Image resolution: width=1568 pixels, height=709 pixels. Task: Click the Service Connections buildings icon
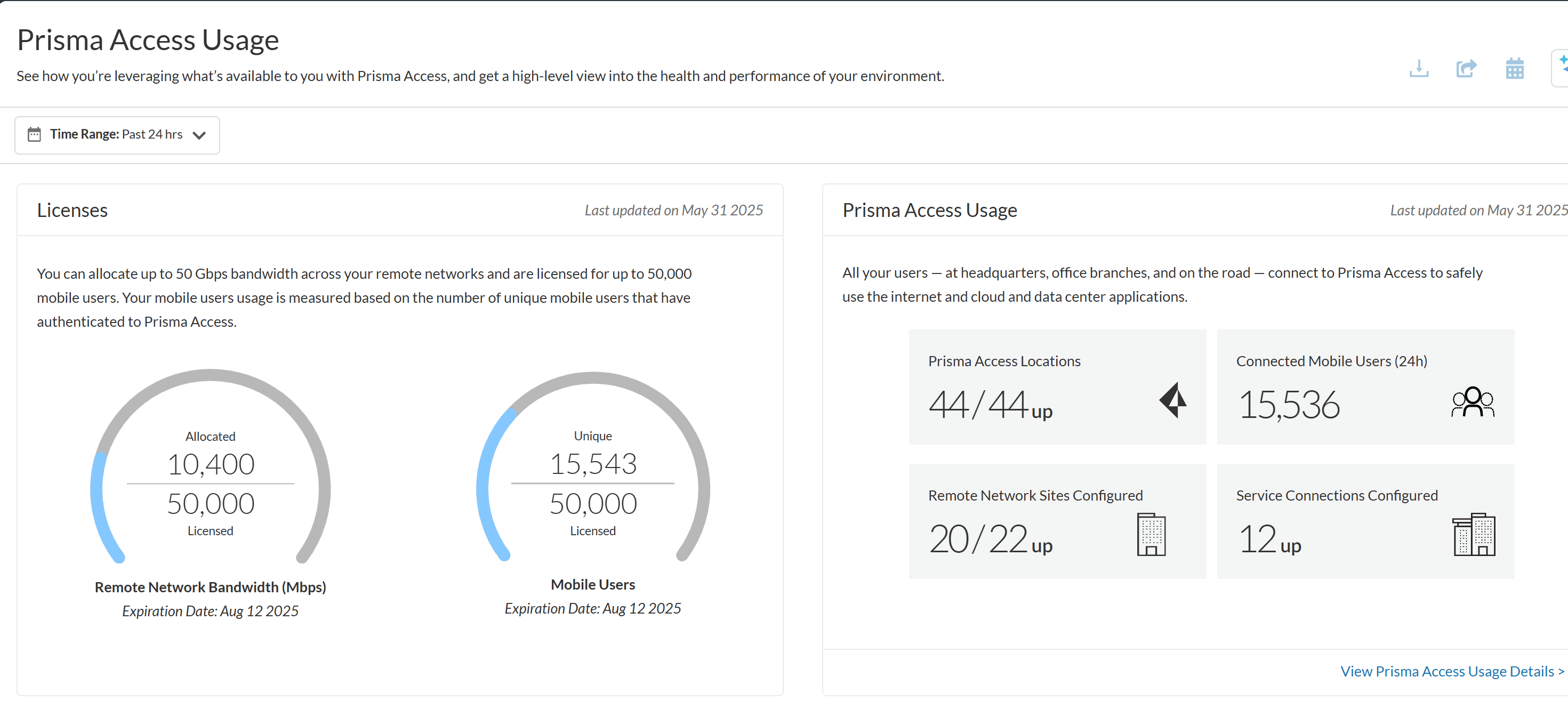(x=1473, y=534)
